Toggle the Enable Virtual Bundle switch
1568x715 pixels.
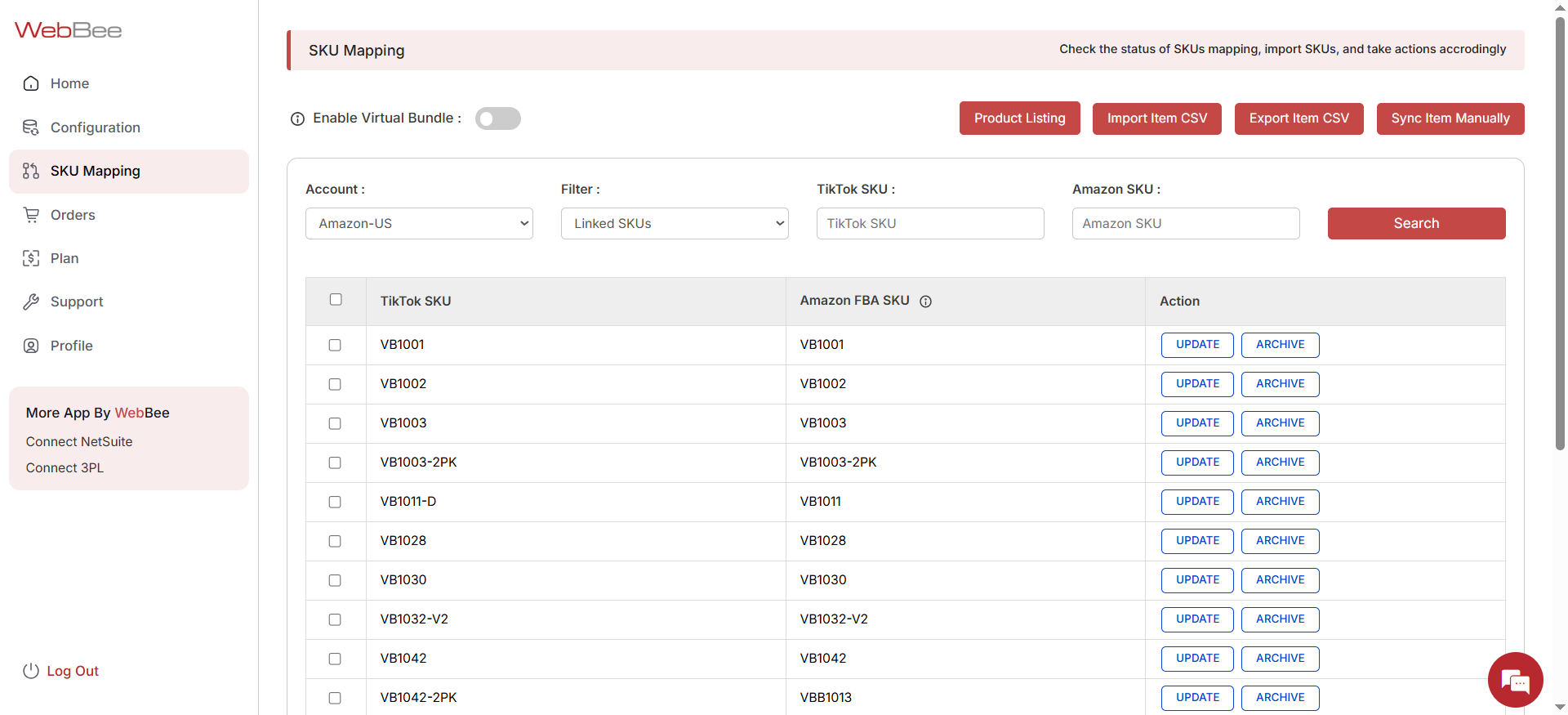[497, 118]
